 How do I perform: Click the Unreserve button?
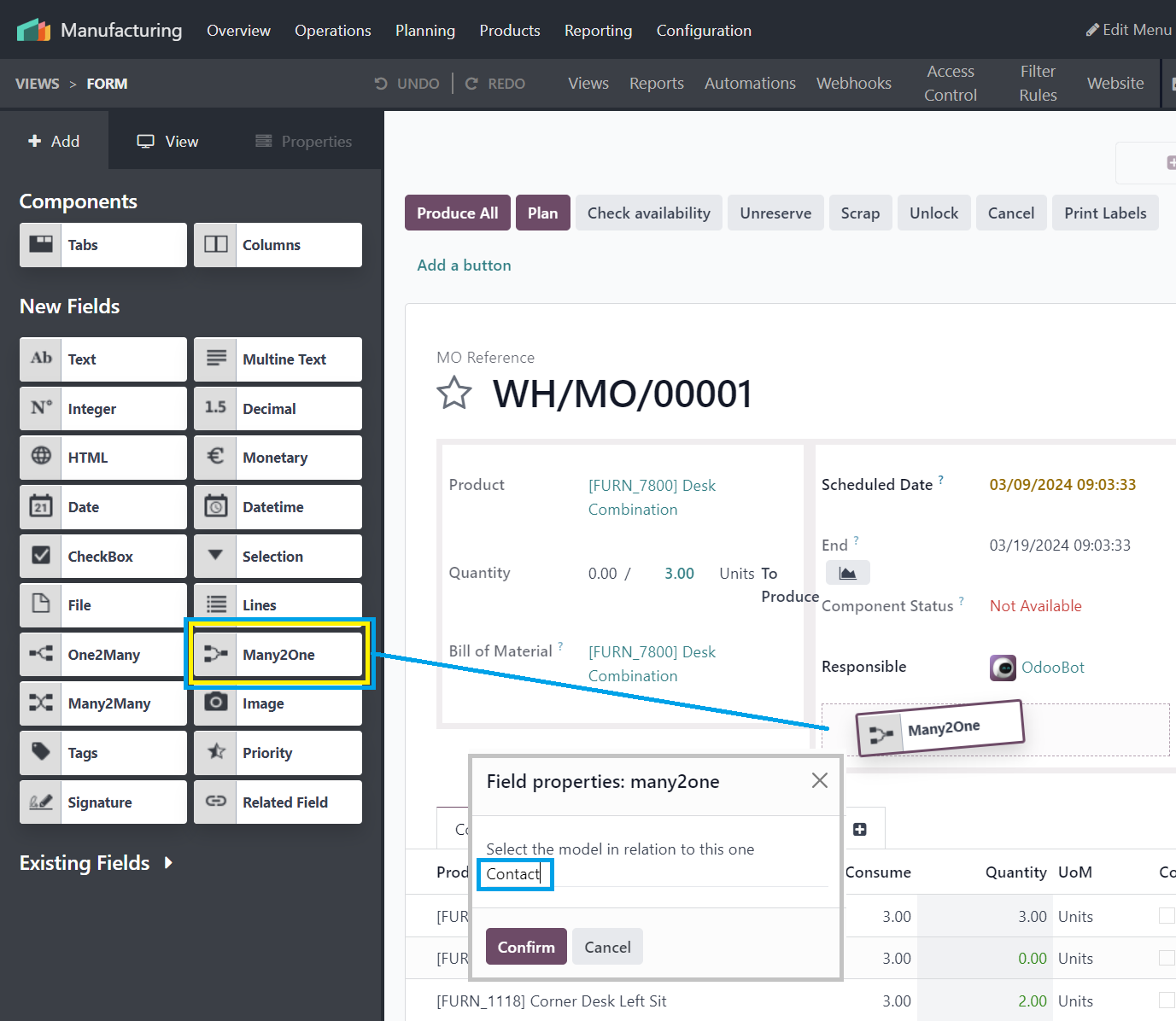tap(775, 213)
